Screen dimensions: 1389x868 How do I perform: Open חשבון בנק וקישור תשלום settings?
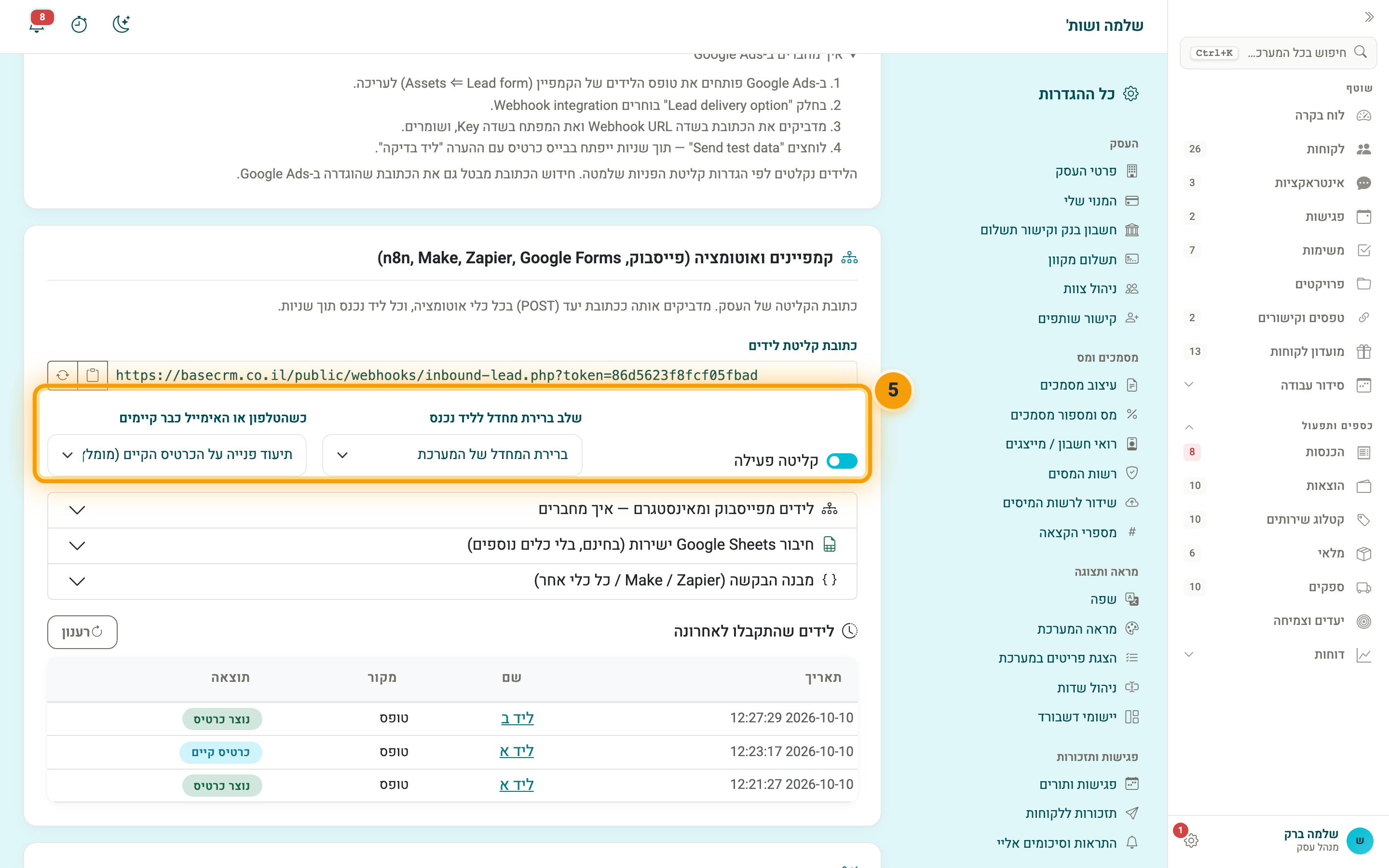pyautogui.click(x=1060, y=230)
